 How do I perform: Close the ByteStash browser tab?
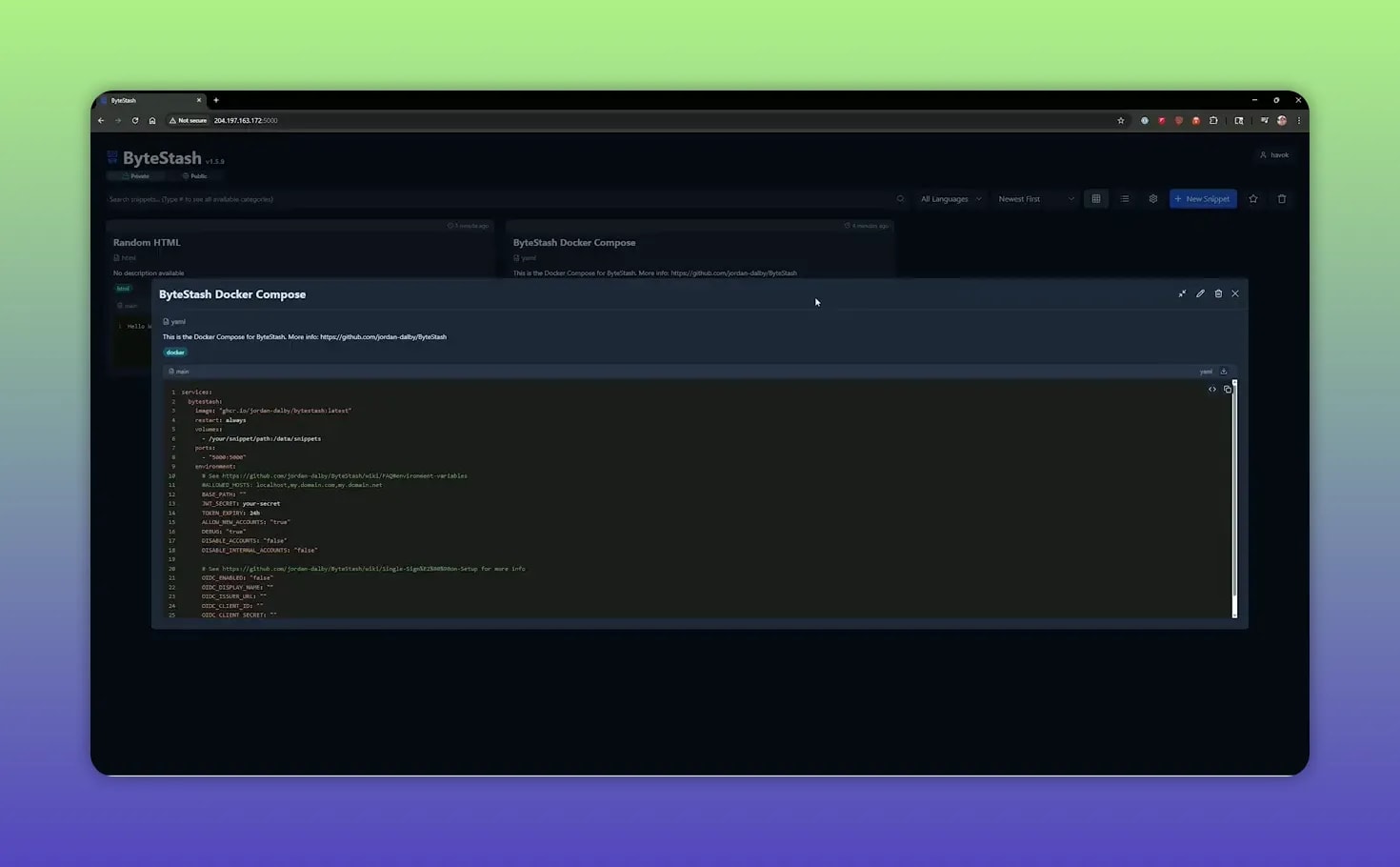199,100
